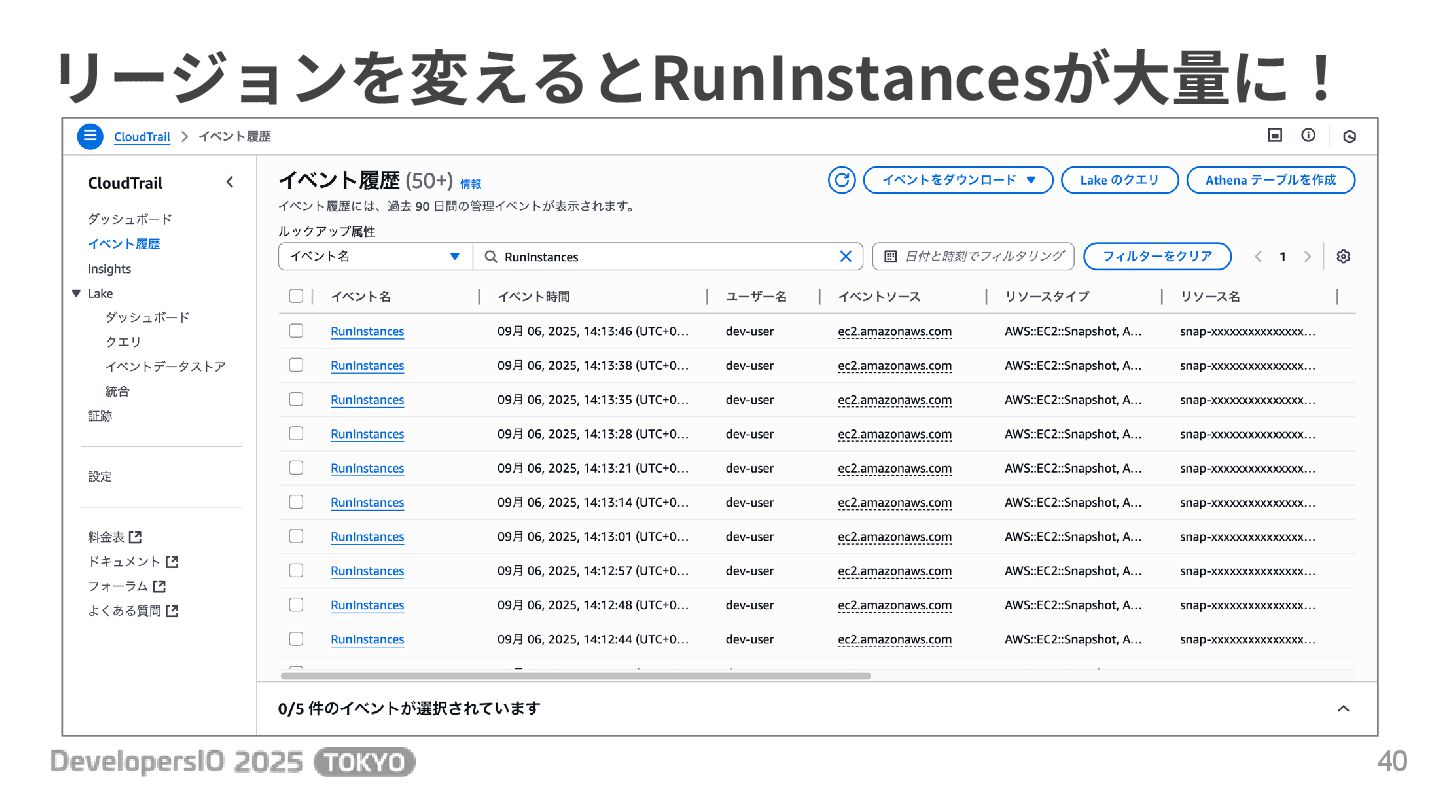Click the hexagon settings icon at top right

coord(1349,136)
